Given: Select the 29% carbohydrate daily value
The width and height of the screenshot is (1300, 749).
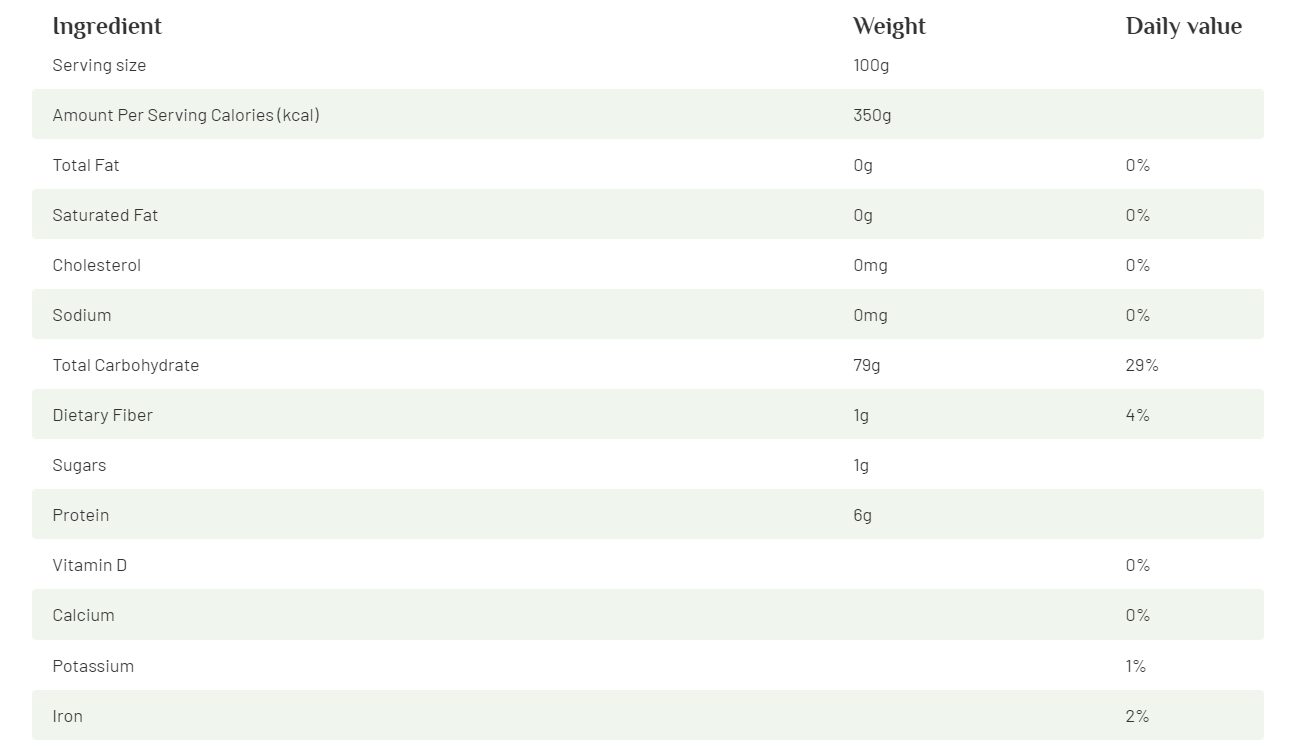Looking at the screenshot, I should click(1141, 365).
